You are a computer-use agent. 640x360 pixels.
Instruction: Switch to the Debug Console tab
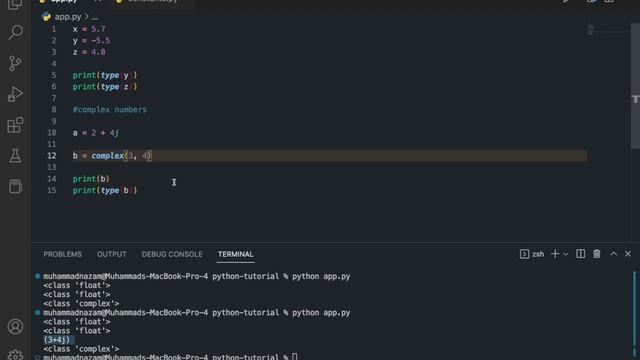pos(172,254)
